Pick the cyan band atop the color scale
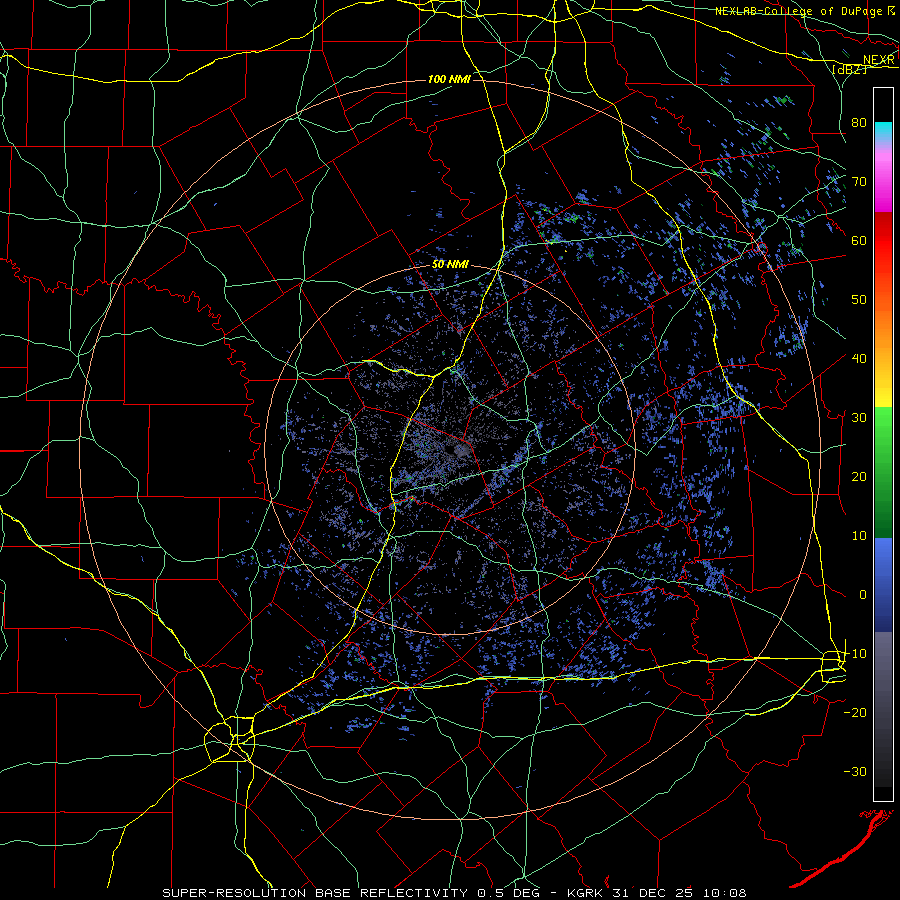 tap(883, 129)
